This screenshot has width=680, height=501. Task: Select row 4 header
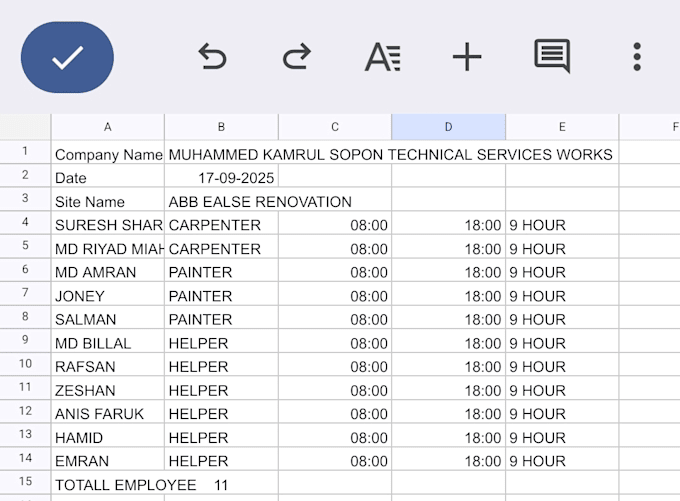[25, 223]
